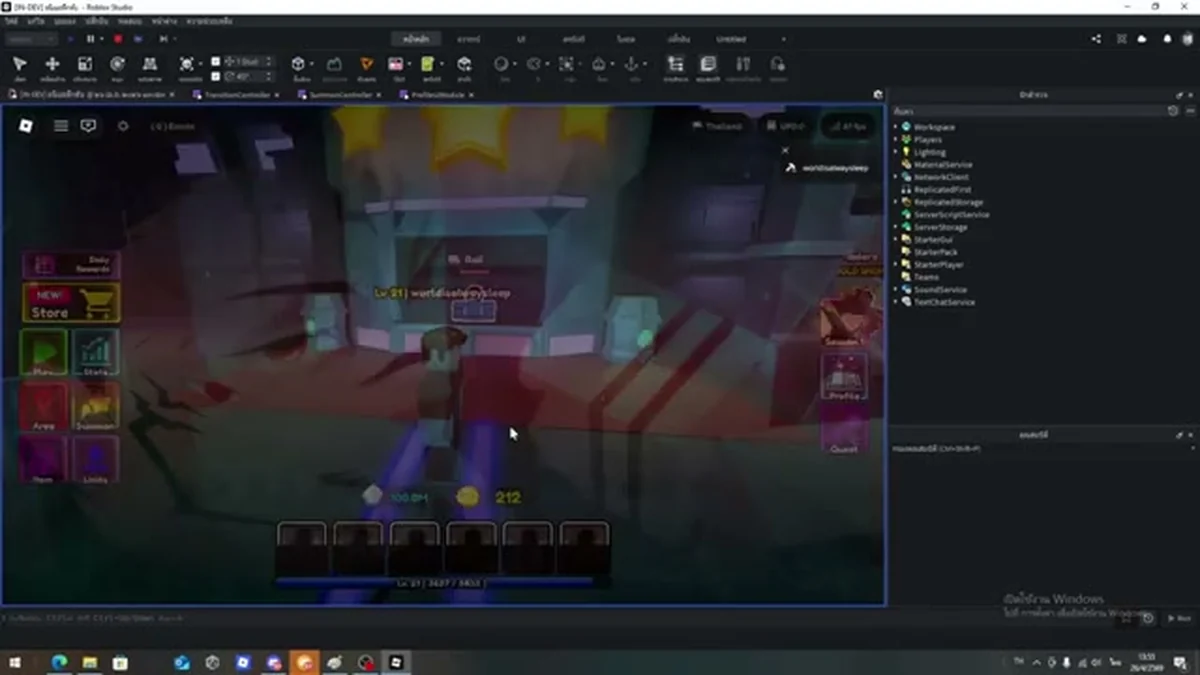Insert a Part with cube icon

(x=298, y=64)
